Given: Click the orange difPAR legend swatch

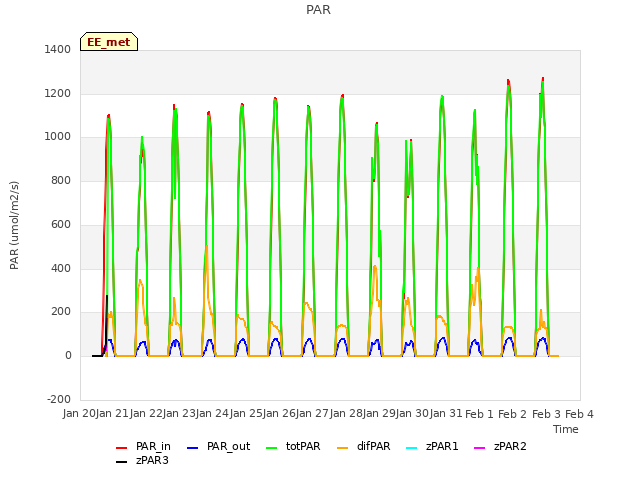Looking at the screenshot, I should pos(343,448).
